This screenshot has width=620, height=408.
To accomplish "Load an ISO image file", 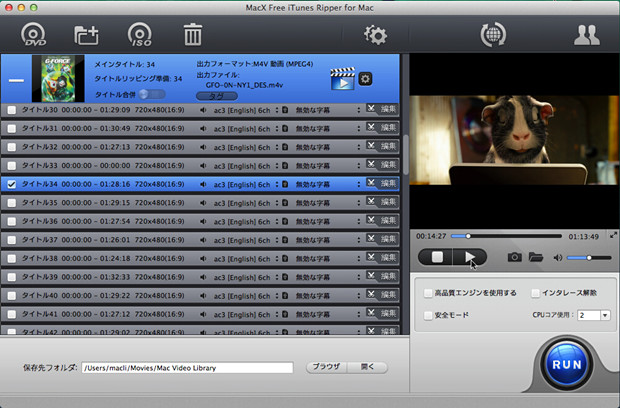I will point(140,35).
